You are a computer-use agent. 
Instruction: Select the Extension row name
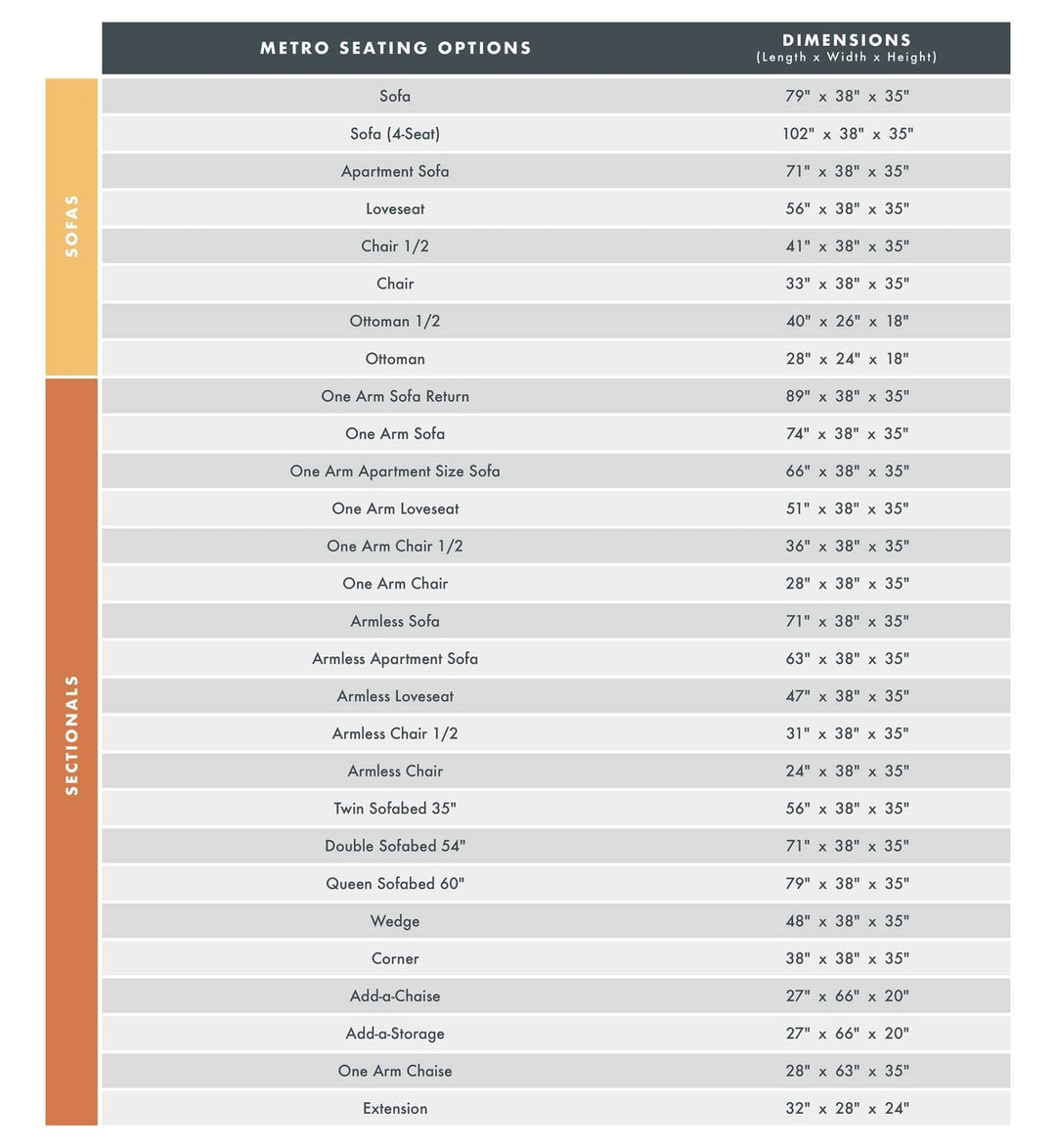(395, 1109)
